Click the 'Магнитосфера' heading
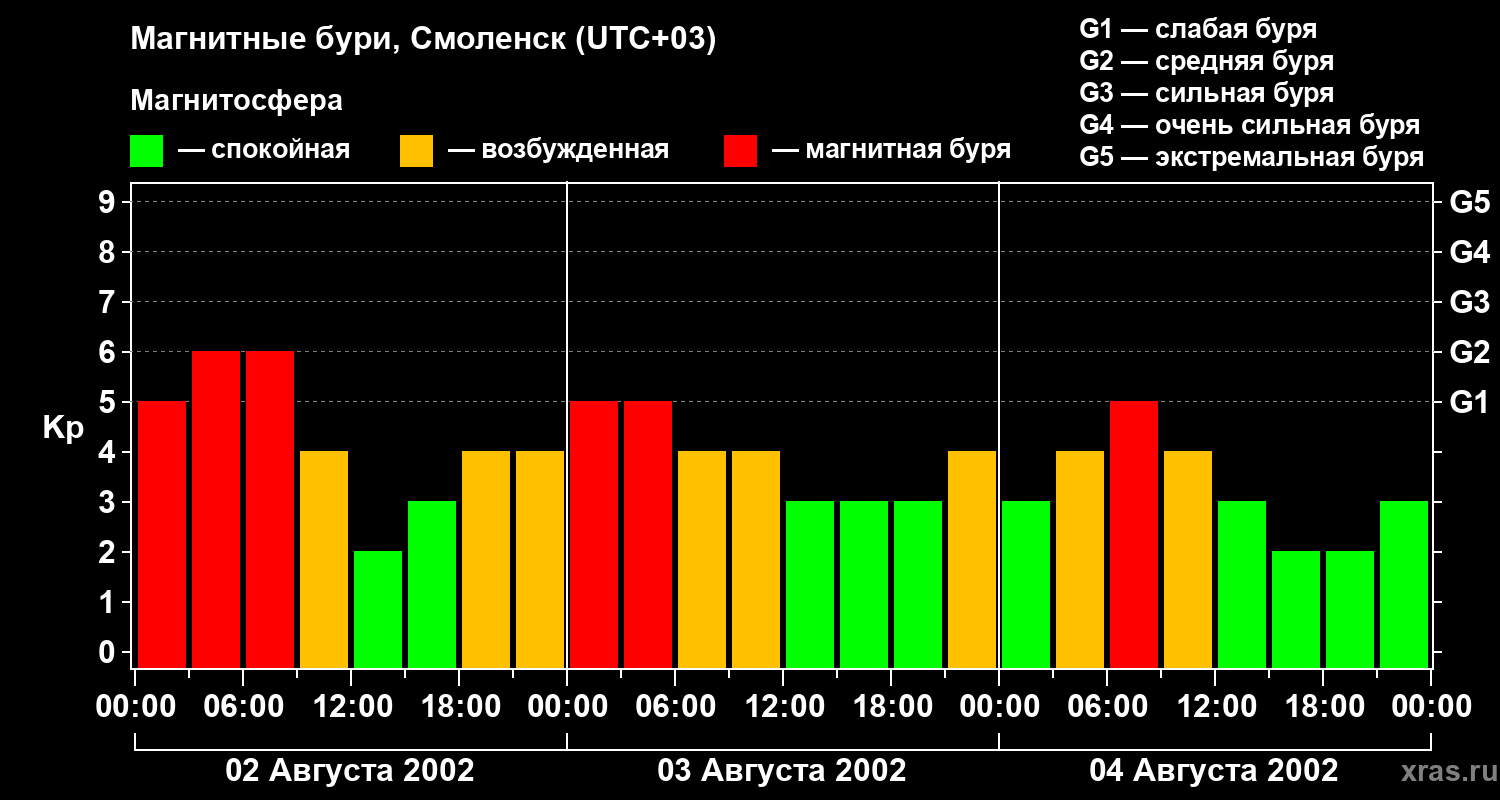1500x800 pixels. point(236,101)
